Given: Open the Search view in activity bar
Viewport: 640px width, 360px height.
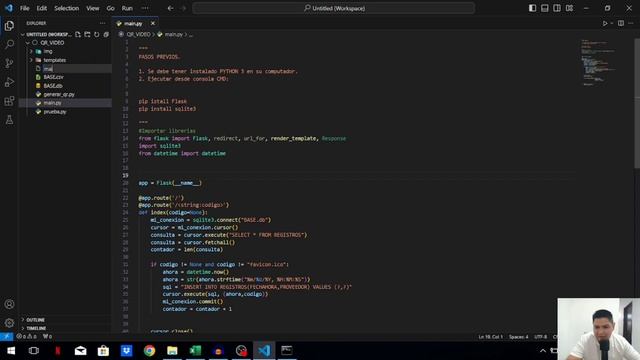Looking at the screenshot, I should click(x=9, y=44).
